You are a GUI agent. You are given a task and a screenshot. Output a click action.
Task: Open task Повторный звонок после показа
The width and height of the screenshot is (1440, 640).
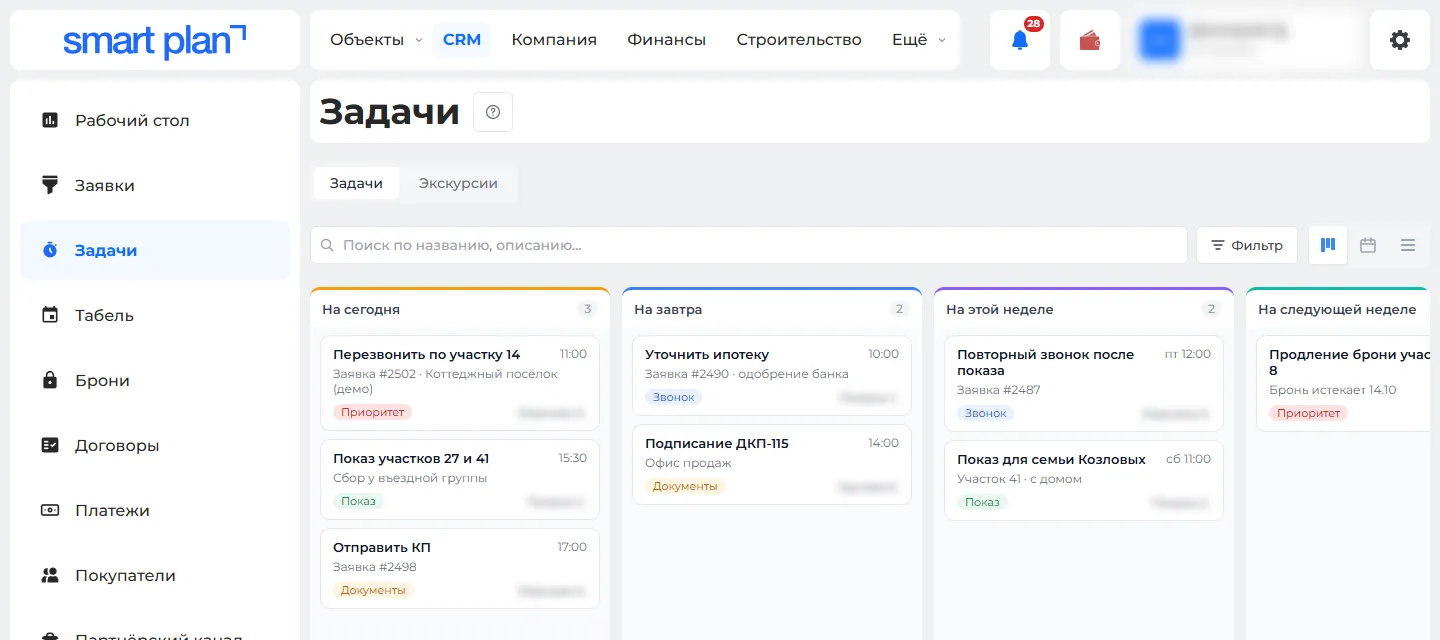point(1084,383)
